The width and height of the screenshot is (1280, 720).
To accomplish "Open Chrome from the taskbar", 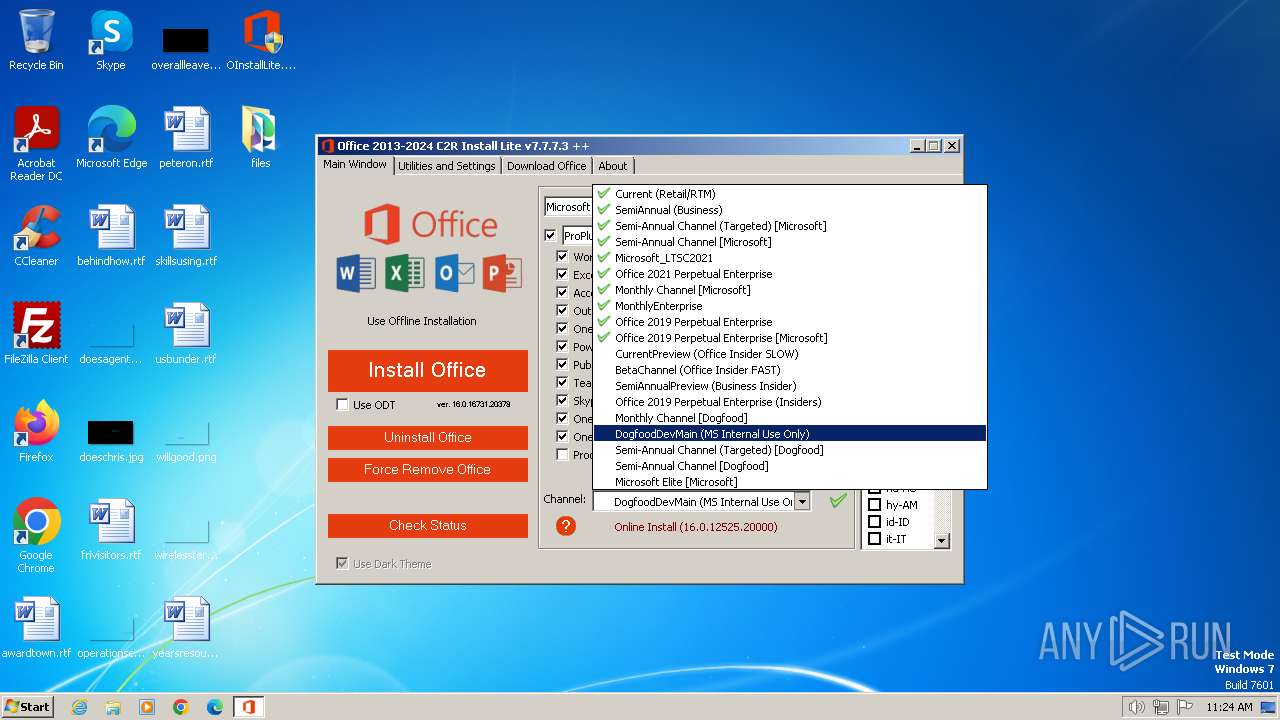I will 181,707.
